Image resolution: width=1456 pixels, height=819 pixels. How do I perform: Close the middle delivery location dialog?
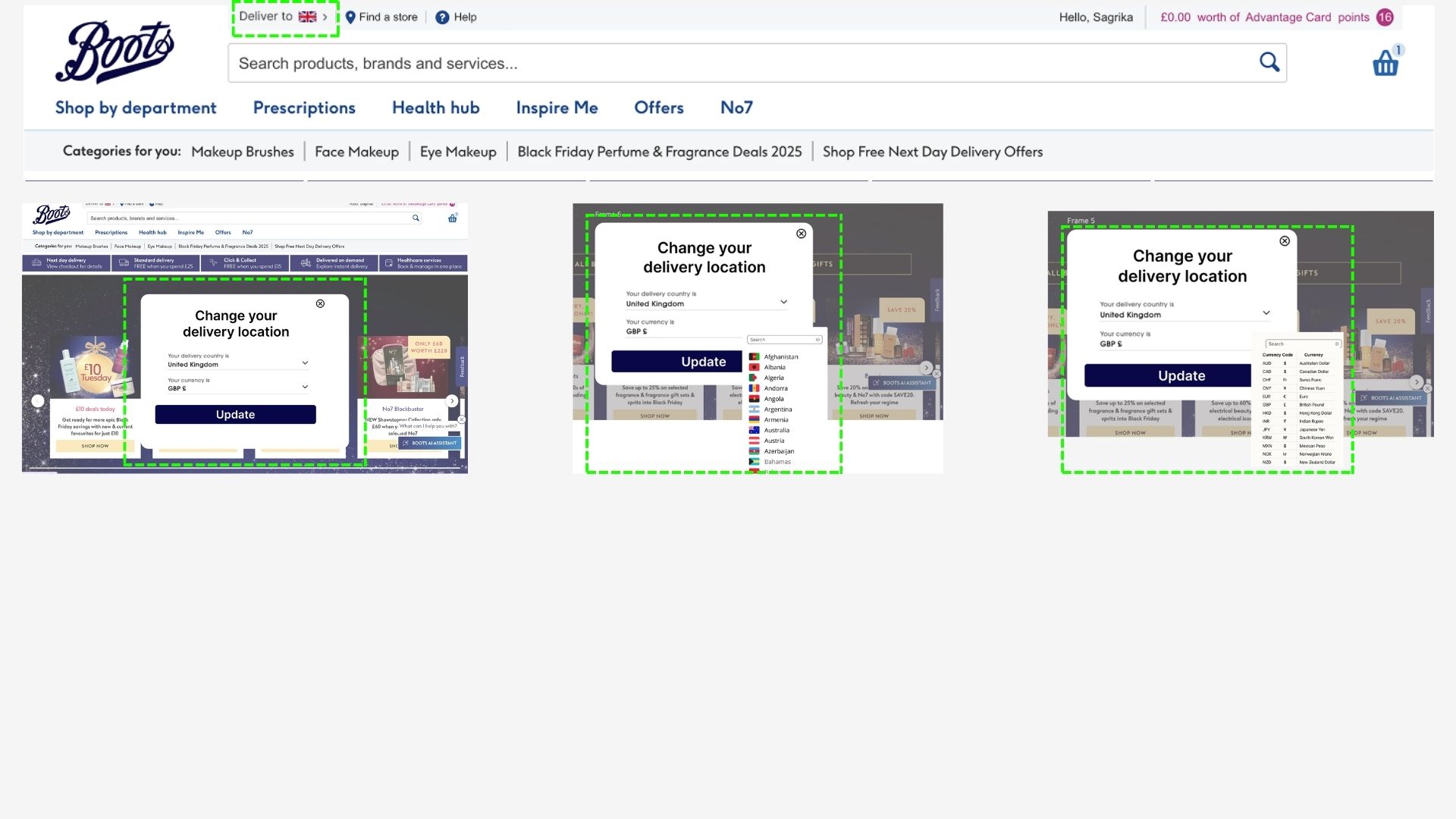[801, 234]
